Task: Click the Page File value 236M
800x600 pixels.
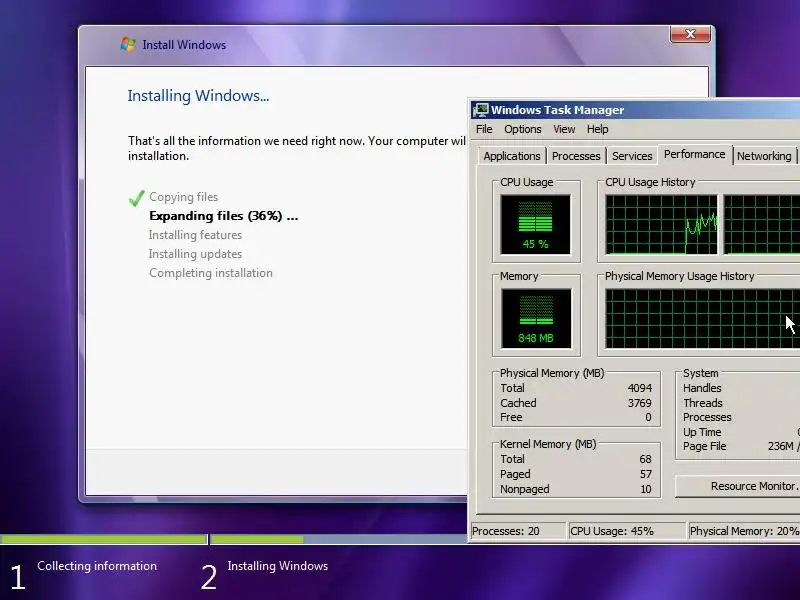Action: tap(781, 446)
